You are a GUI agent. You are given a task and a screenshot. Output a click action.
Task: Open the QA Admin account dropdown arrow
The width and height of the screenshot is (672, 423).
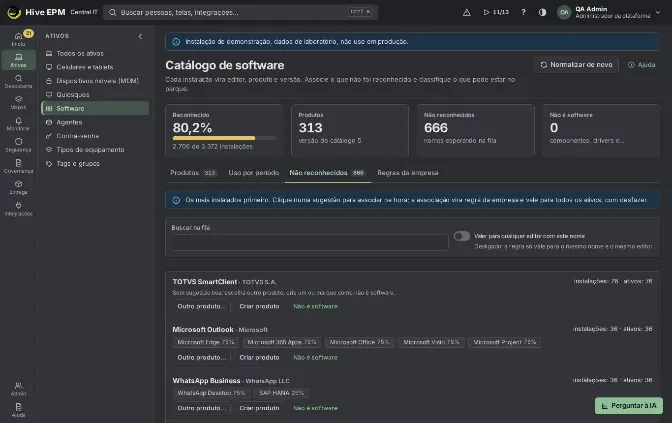[x=658, y=12]
